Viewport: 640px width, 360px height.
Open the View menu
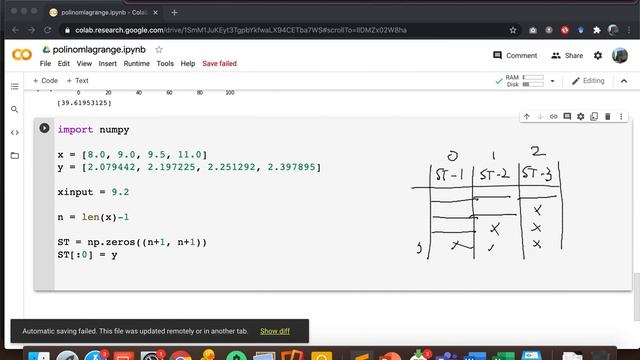click(84, 64)
